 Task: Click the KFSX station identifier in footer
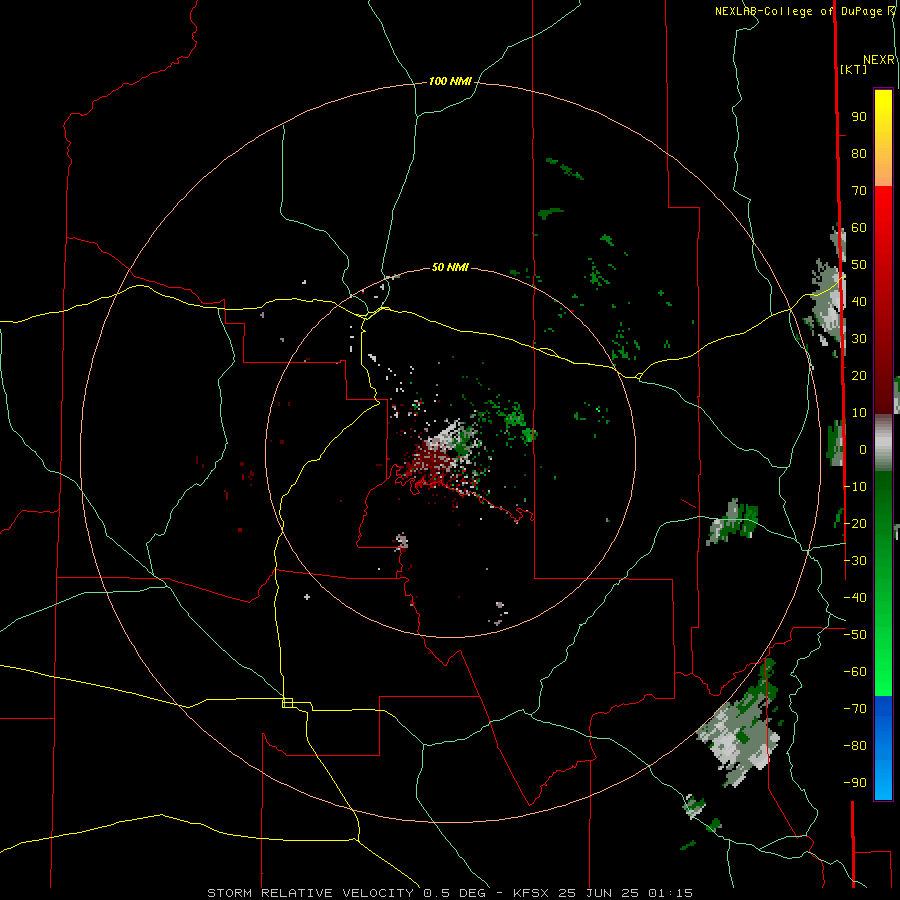pos(531,893)
